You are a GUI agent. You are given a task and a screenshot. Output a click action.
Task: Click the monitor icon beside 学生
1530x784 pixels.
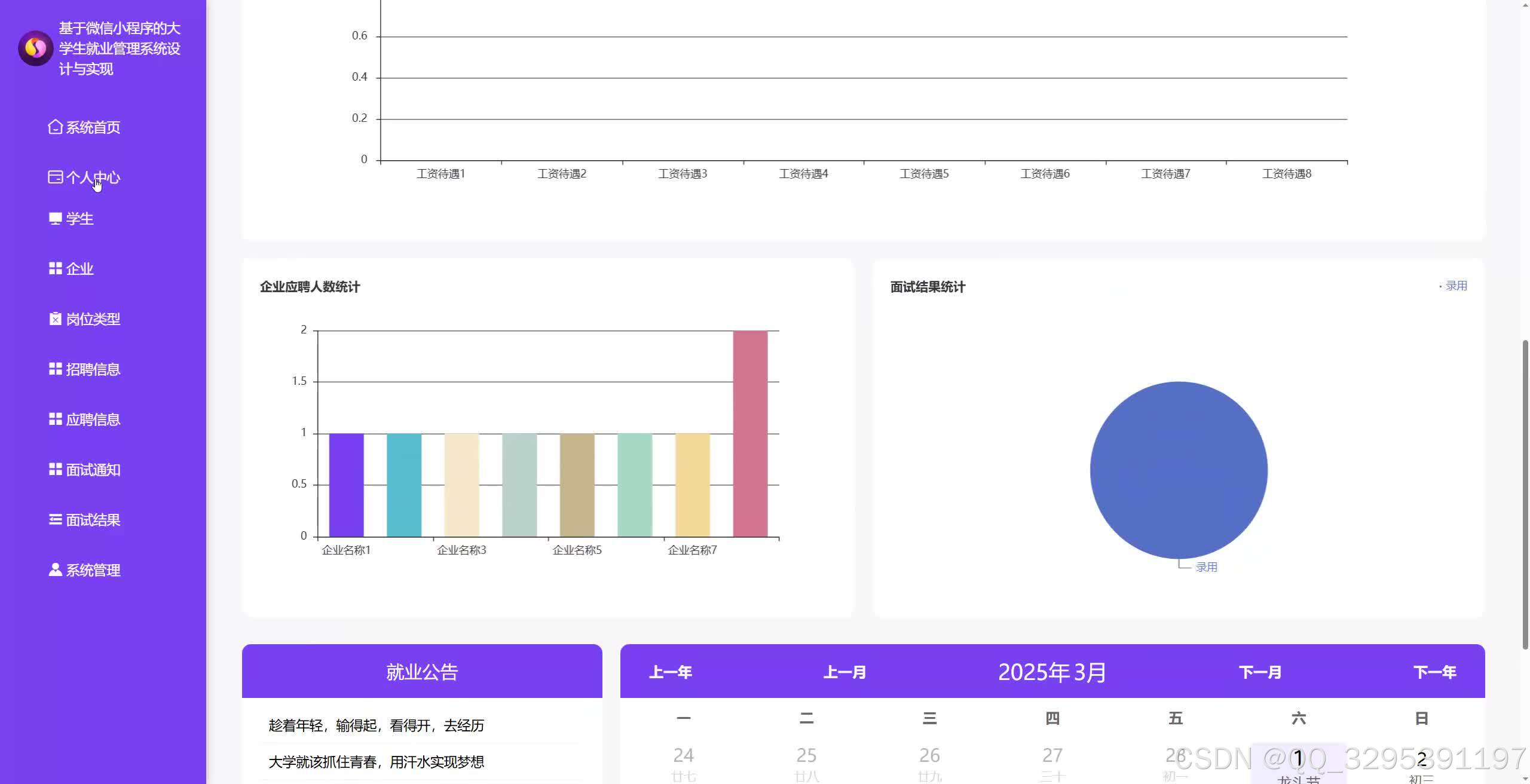tap(55, 219)
